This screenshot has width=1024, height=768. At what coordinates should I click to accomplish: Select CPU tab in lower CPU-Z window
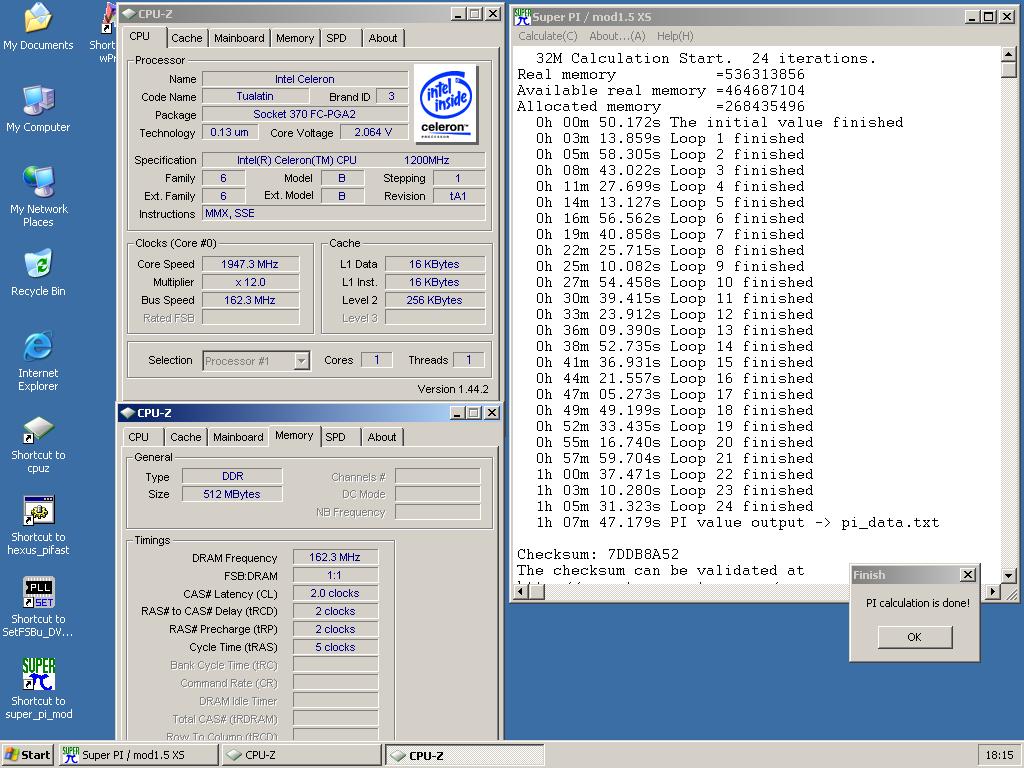coord(138,437)
